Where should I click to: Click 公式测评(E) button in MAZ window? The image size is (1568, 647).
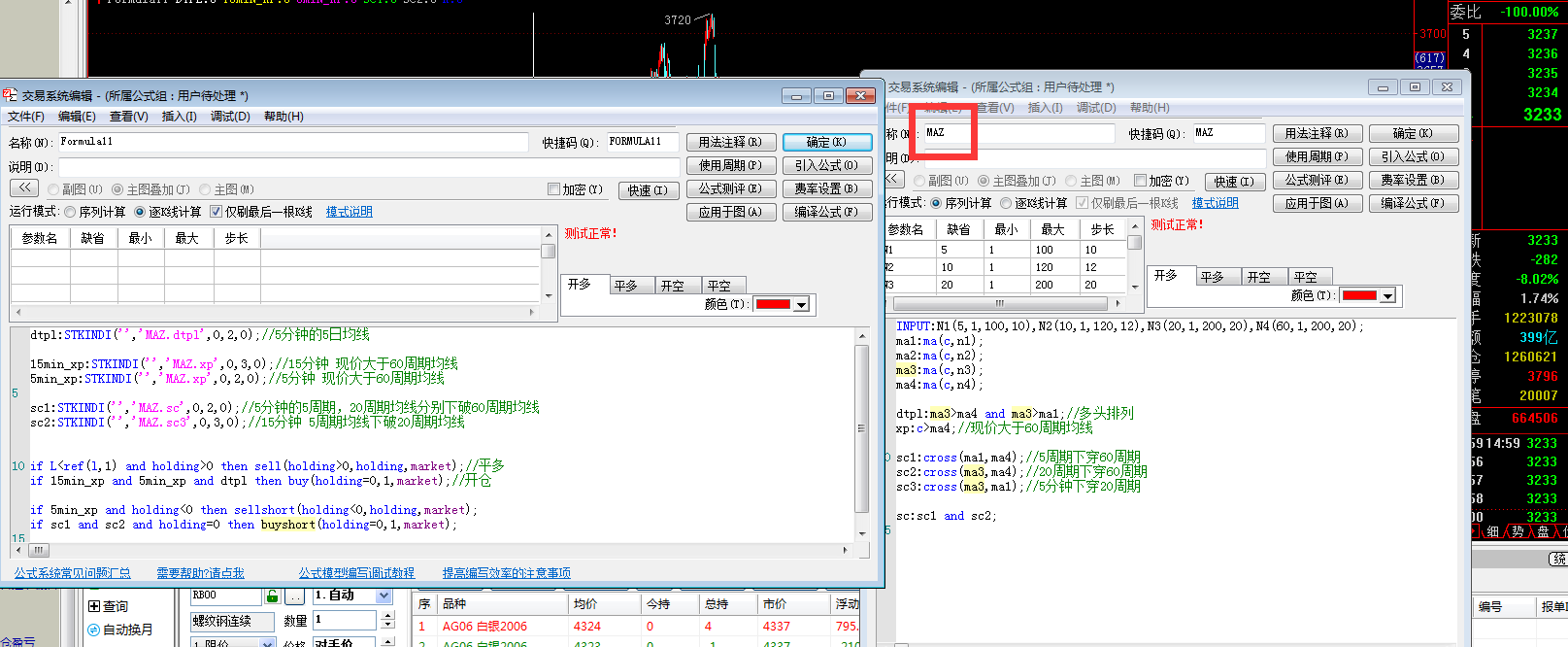[1317, 180]
